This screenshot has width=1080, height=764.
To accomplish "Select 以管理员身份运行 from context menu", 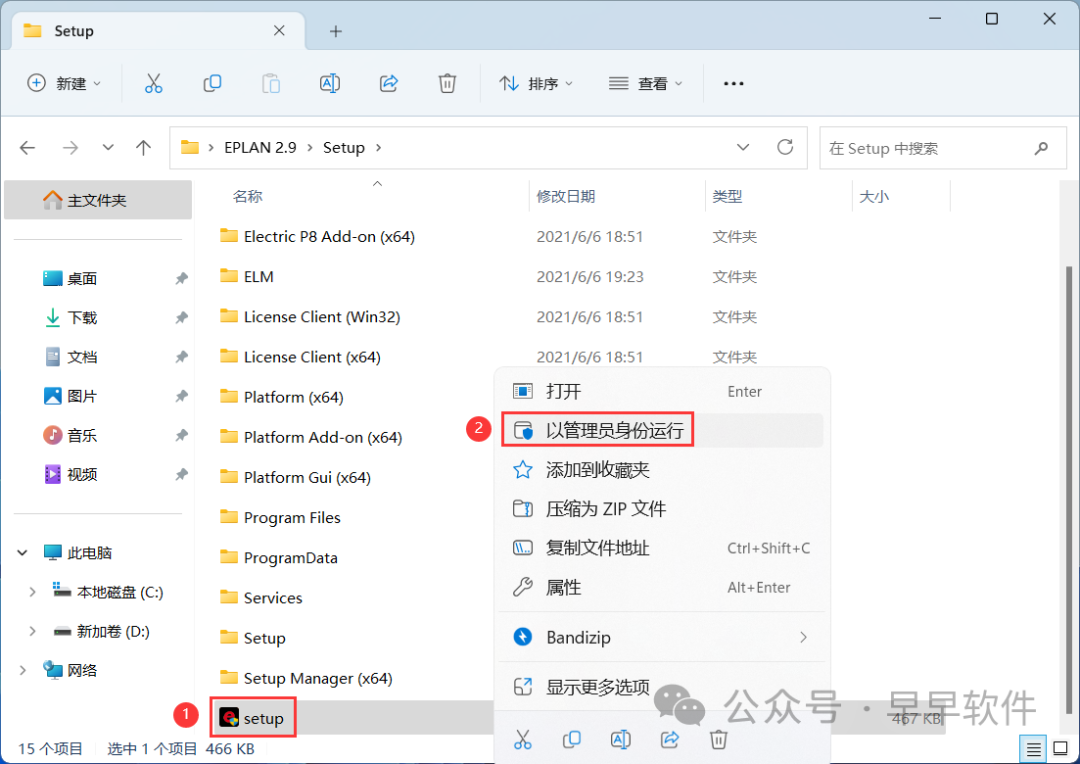I will (614, 431).
